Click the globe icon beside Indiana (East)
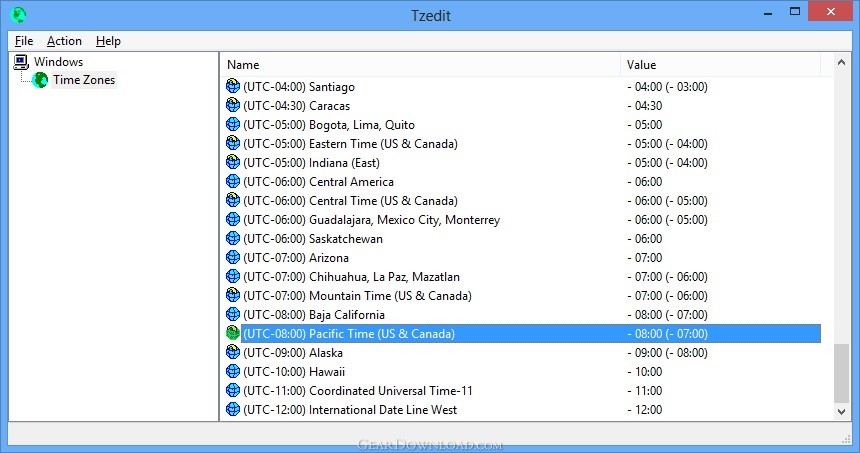This screenshot has height=453, width=860. click(x=233, y=162)
